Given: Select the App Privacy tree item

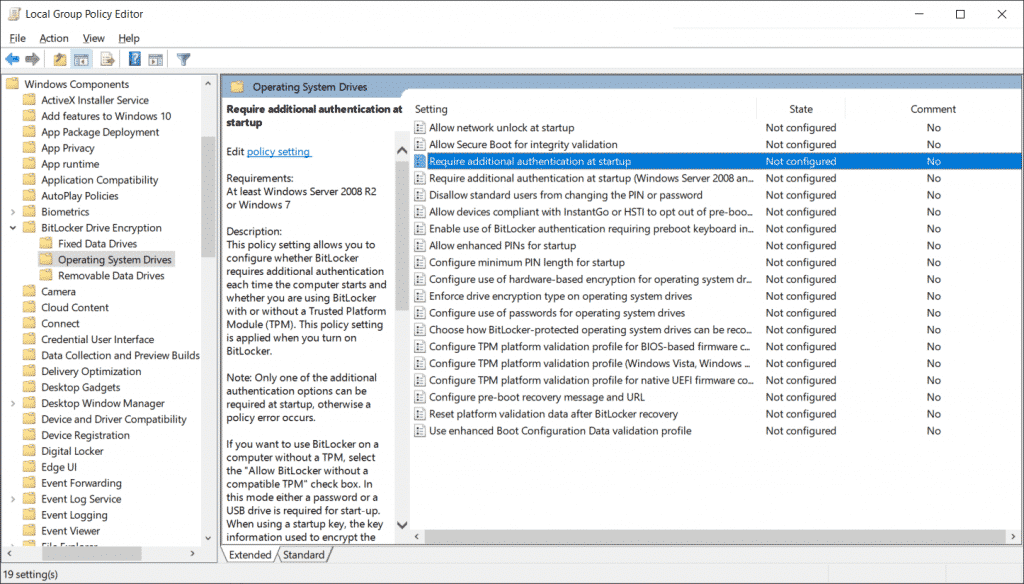Looking at the screenshot, I should pos(67,148).
